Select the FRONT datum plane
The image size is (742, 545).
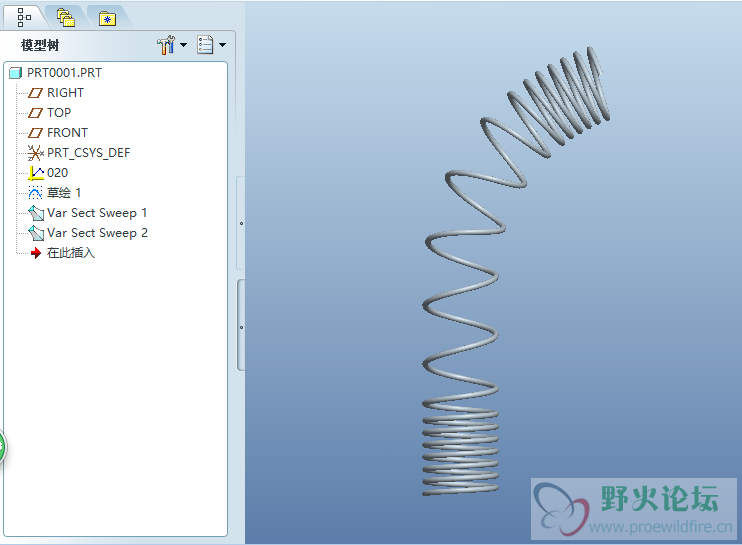(x=67, y=132)
